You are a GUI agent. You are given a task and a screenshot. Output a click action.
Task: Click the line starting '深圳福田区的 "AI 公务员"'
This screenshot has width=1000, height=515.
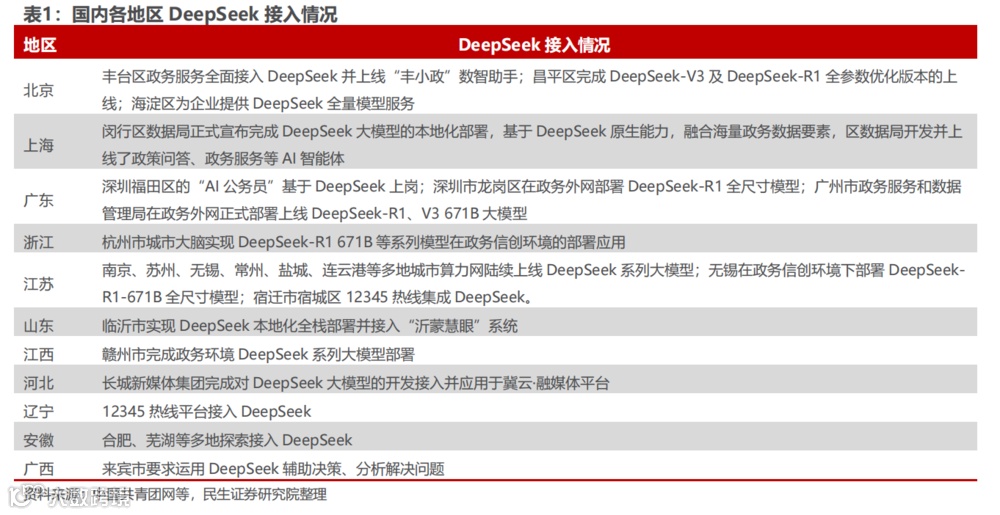coord(532,186)
